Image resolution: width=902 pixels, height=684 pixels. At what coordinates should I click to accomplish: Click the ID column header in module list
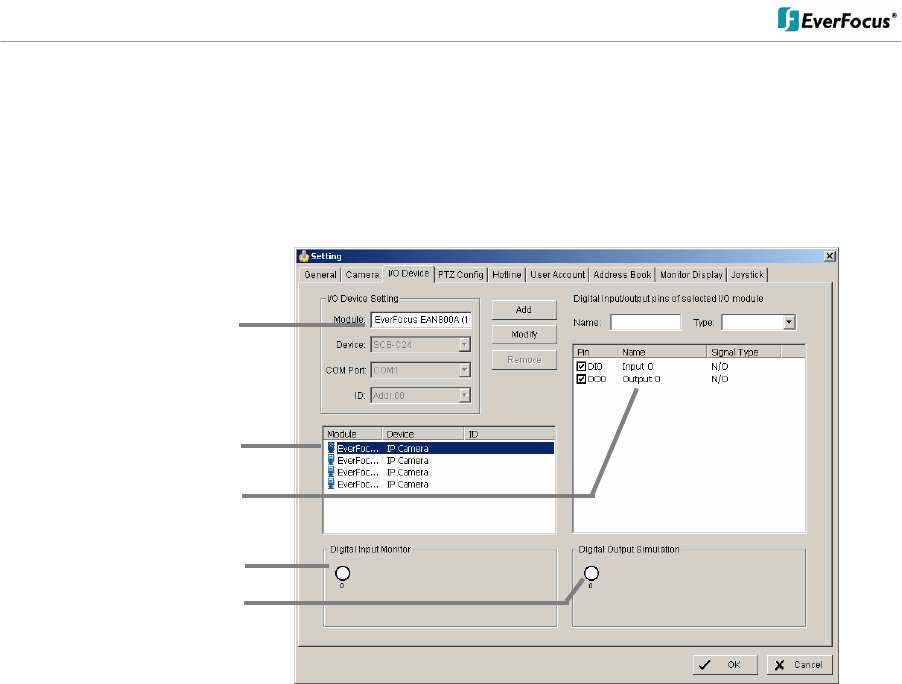(509, 434)
